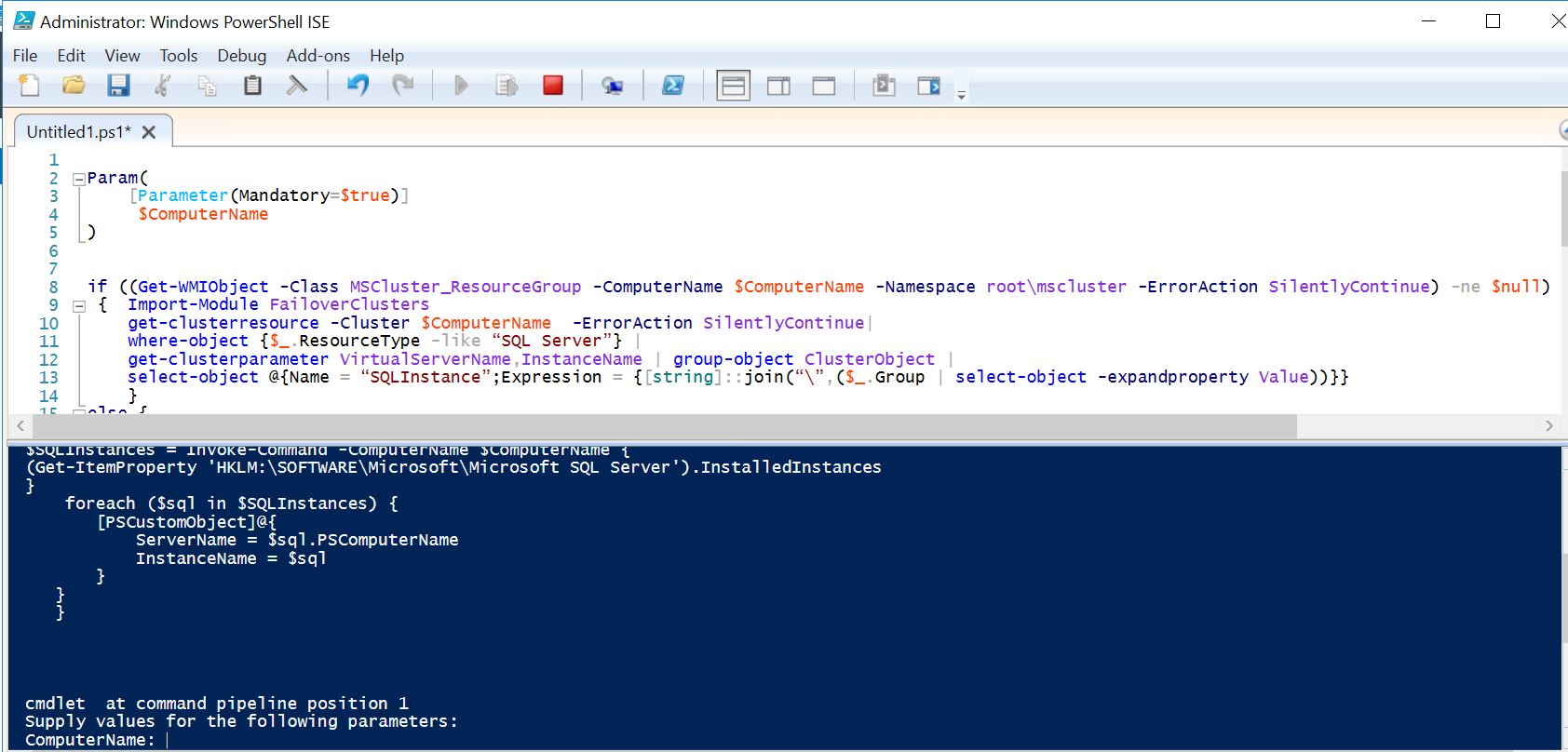
Task: Open the Add-ons menu
Action: click(x=318, y=56)
